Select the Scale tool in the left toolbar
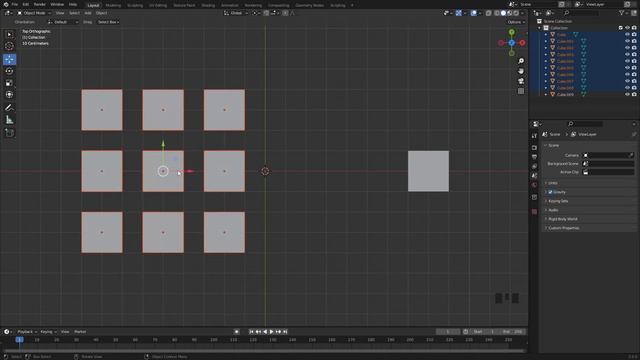 (x=9, y=83)
